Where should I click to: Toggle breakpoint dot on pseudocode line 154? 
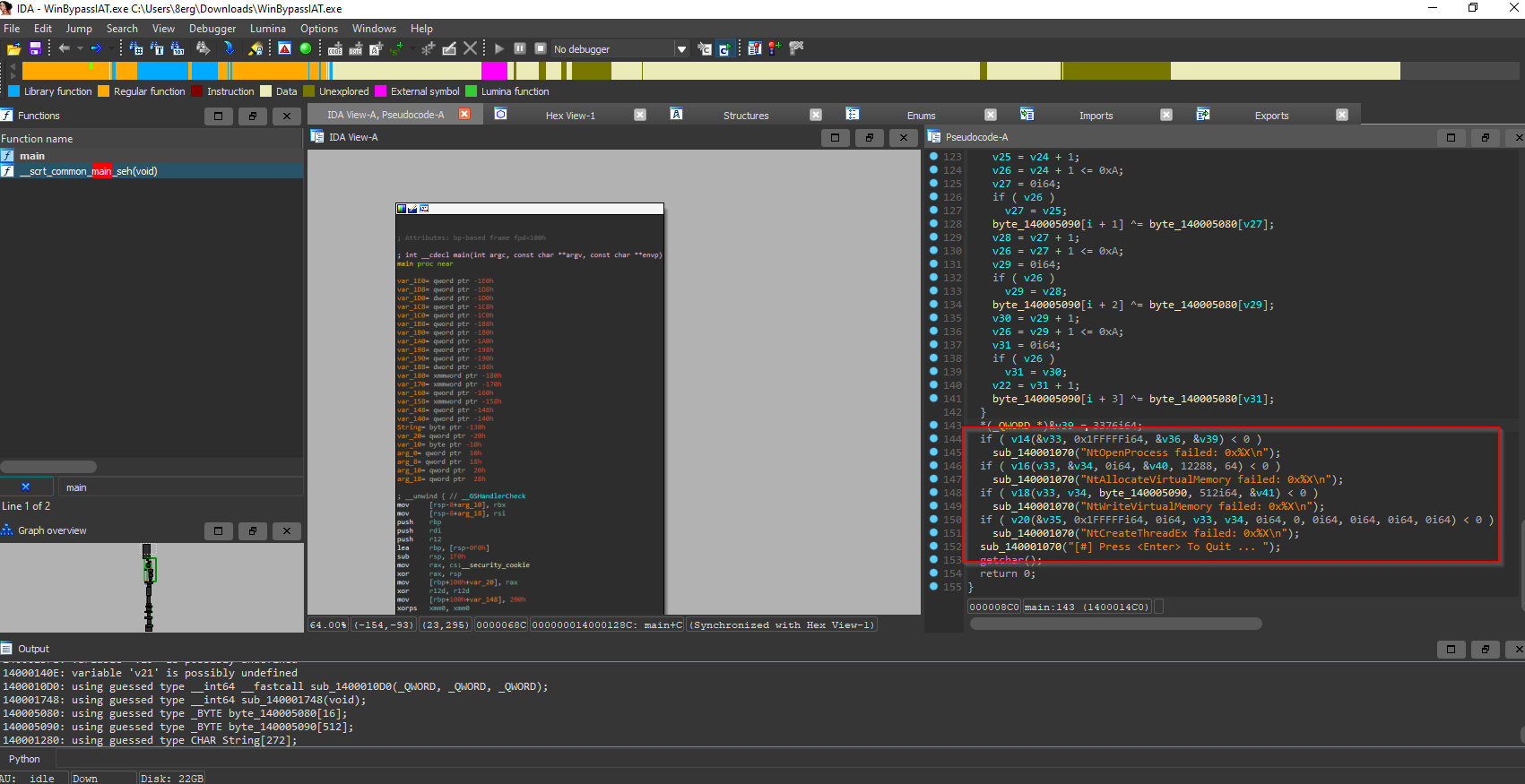(x=933, y=573)
